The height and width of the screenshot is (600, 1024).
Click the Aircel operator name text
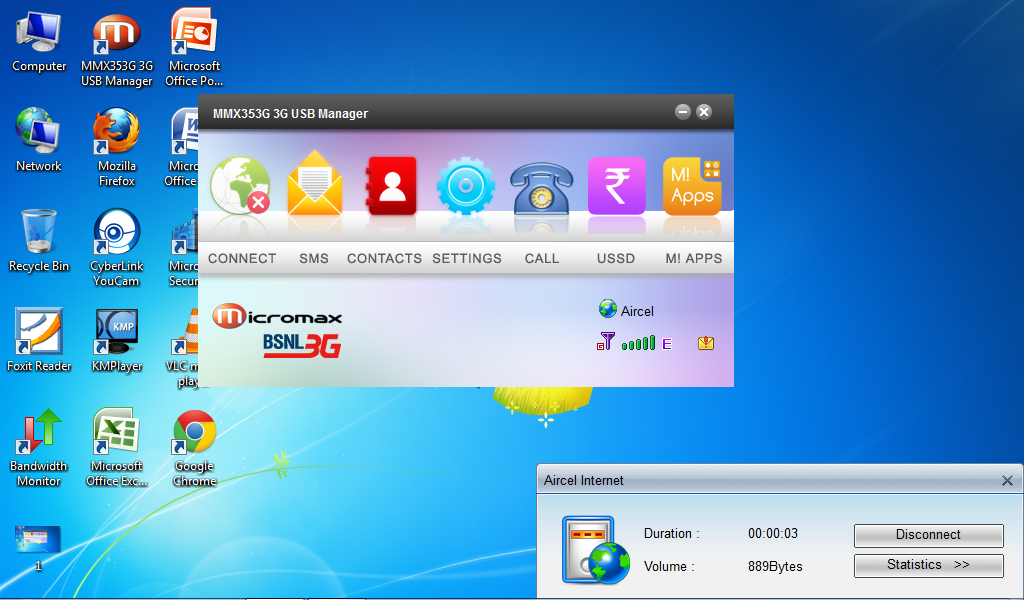click(x=637, y=311)
